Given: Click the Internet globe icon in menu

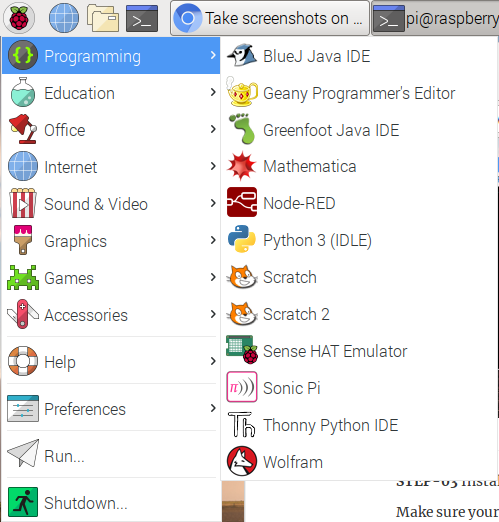Looking at the screenshot, I should point(23,166).
